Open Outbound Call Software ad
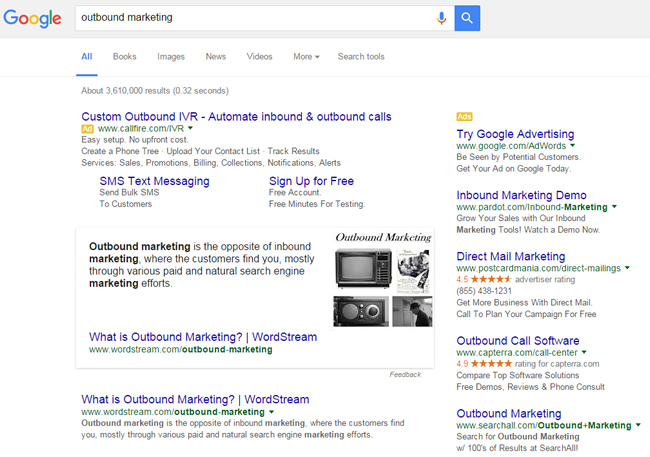 518,340
